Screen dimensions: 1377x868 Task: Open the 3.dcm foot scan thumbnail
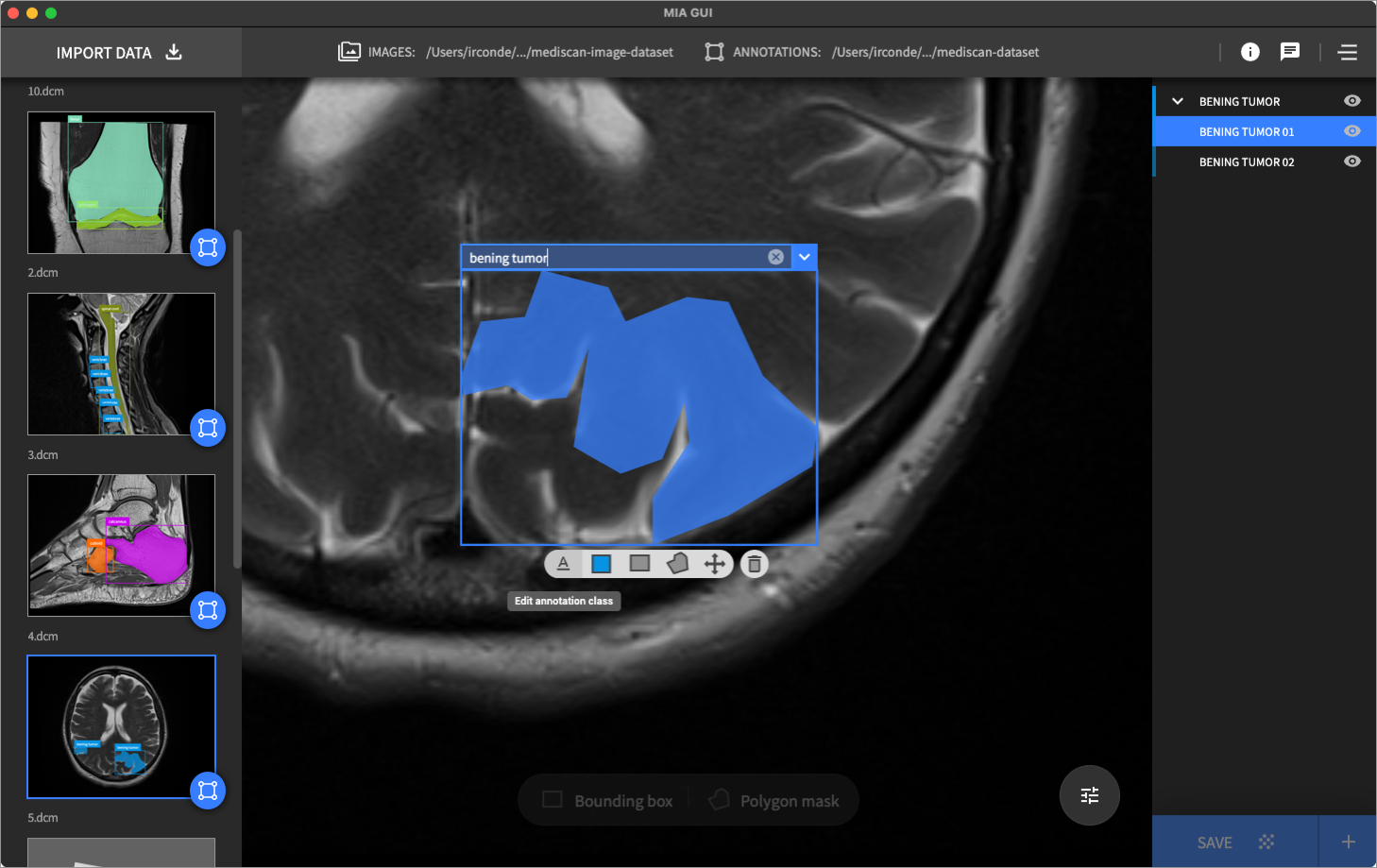coord(121,545)
